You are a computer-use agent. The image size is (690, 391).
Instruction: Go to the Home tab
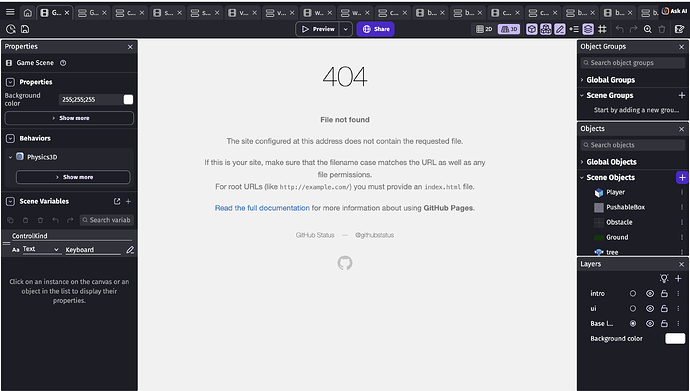[28, 13]
